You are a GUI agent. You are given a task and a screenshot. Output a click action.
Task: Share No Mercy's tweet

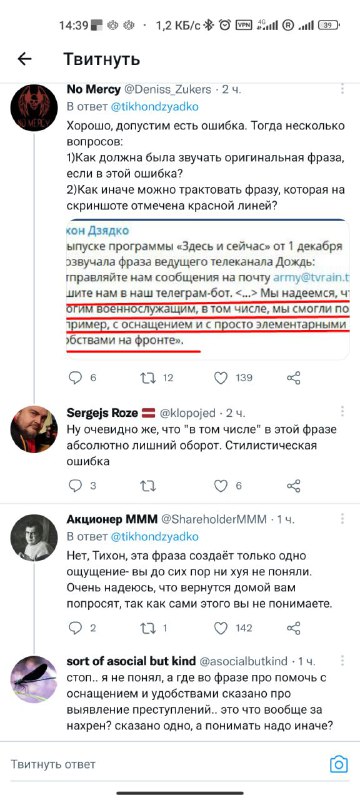294,378
